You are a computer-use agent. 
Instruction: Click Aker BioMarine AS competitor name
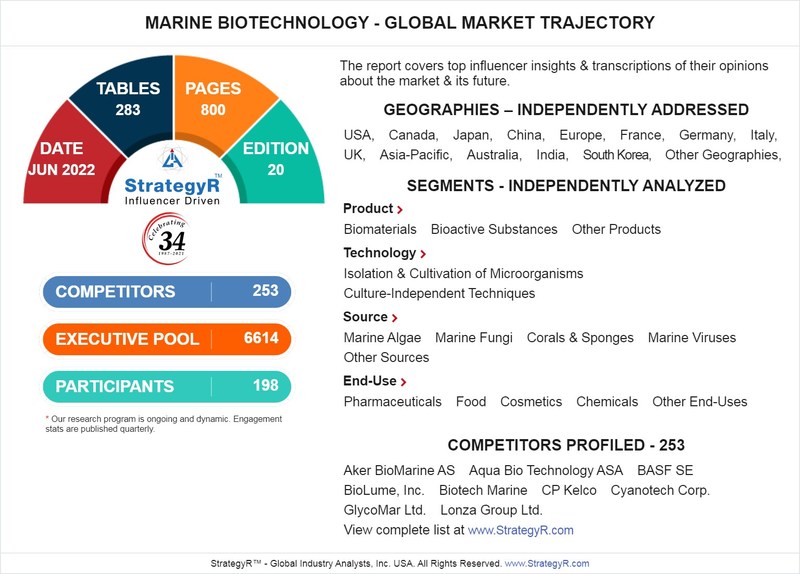coord(399,470)
